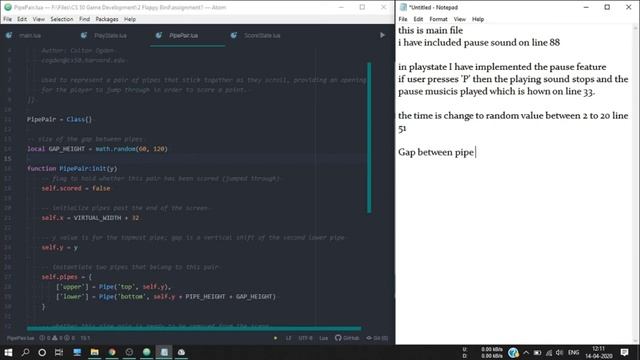This screenshot has width=640, height=360.
Task: Open Windows search from the taskbar
Action: click(25, 352)
